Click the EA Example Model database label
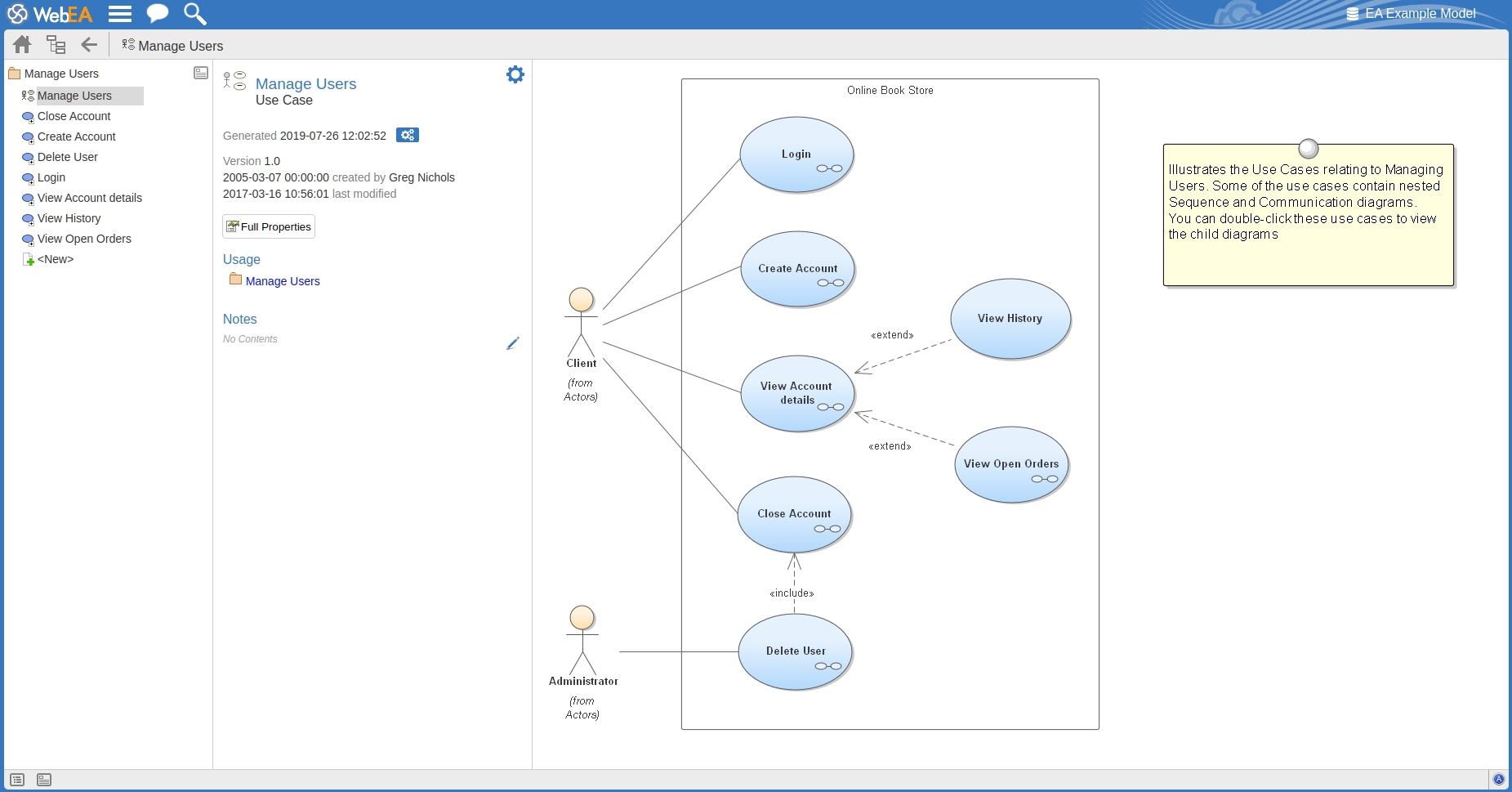This screenshot has height=792, width=1512. [1420, 14]
